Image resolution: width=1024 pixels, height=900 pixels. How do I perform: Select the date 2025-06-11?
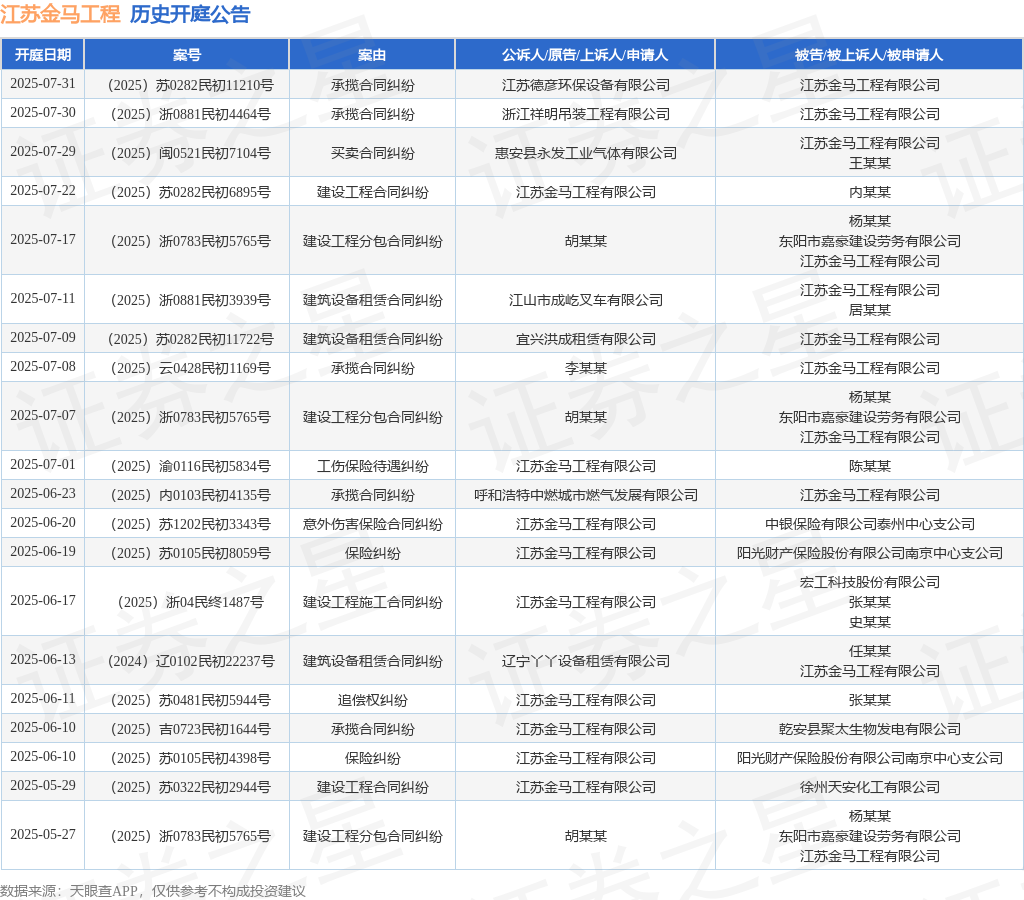click(43, 699)
